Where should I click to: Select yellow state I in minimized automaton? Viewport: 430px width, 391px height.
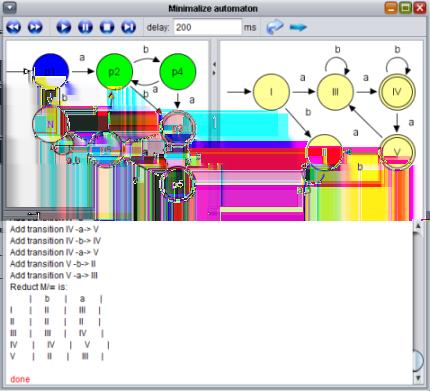point(271,92)
